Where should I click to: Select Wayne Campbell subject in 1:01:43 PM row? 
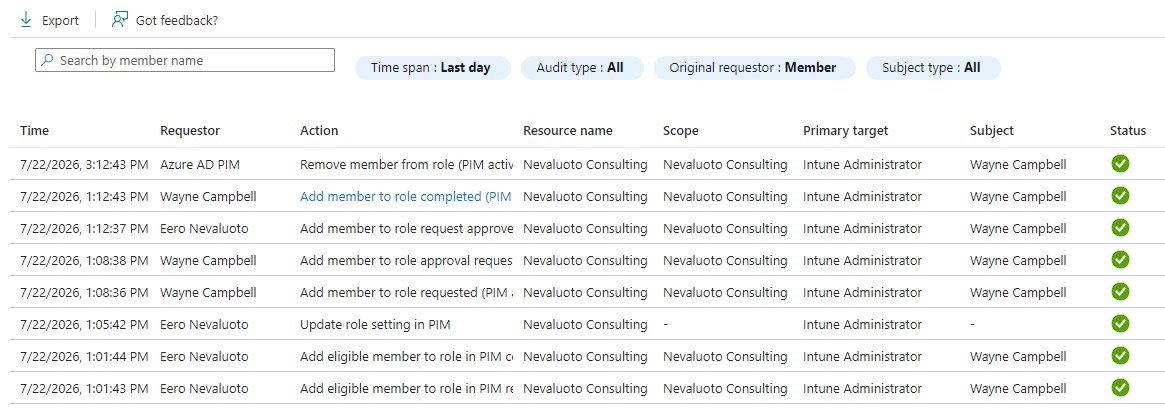pyautogui.click(x=1018, y=388)
